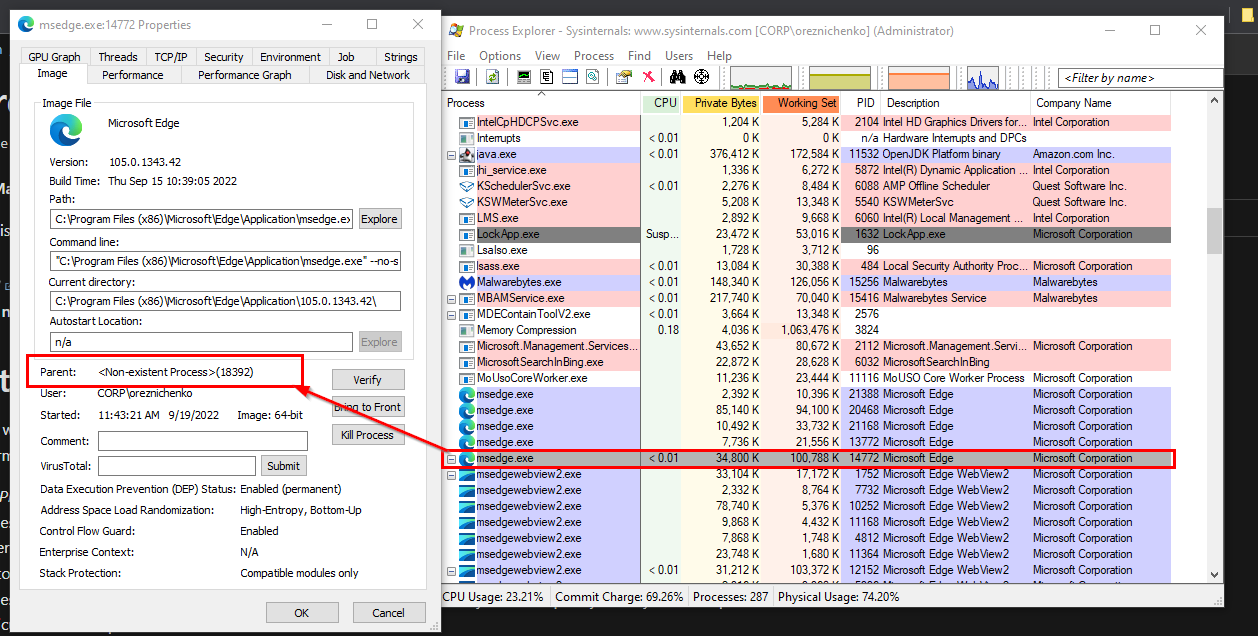Collapse the java.exe process group
The width and height of the screenshot is (1258, 636).
[x=452, y=154]
